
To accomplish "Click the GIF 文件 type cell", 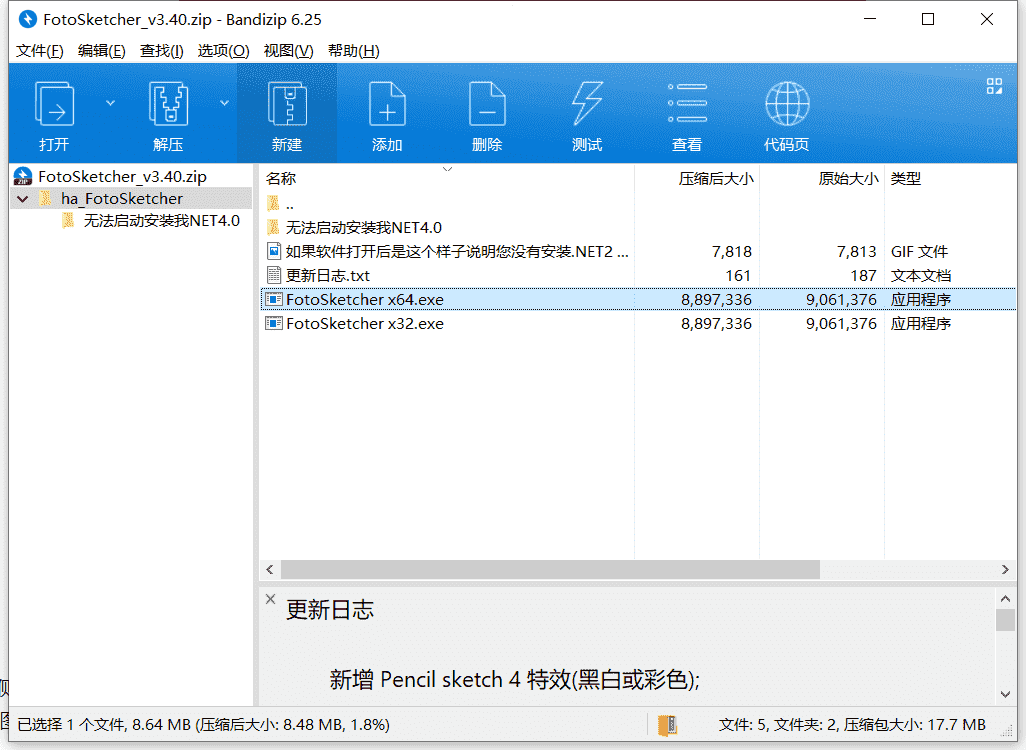I will (x=919, y=252).
